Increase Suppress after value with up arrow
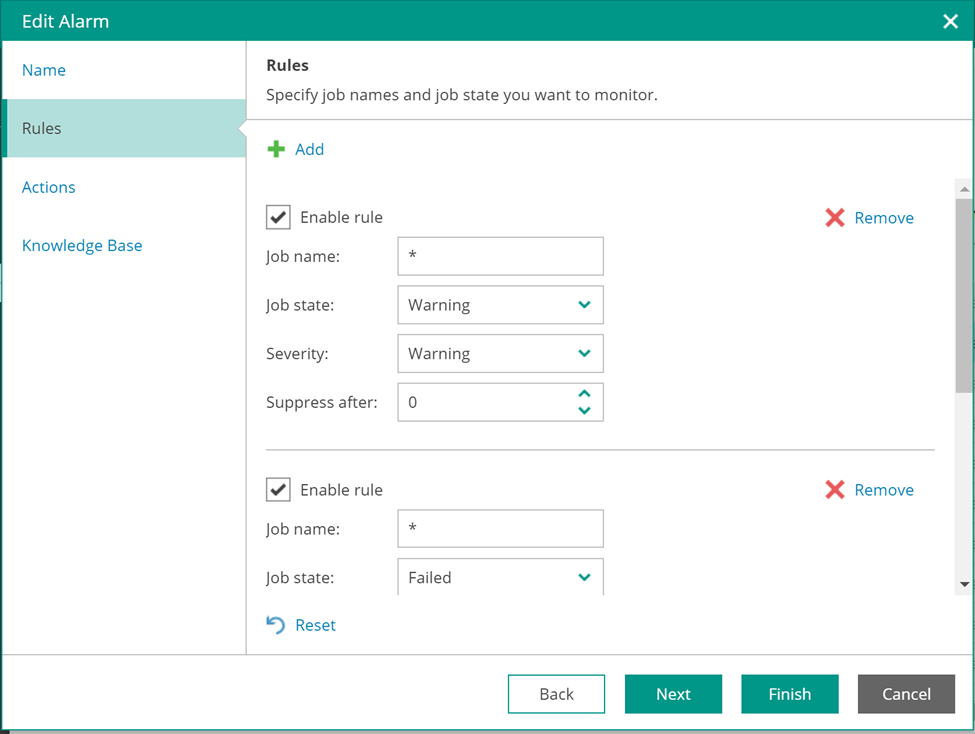 pyautogui.click(x=584, y=394)
